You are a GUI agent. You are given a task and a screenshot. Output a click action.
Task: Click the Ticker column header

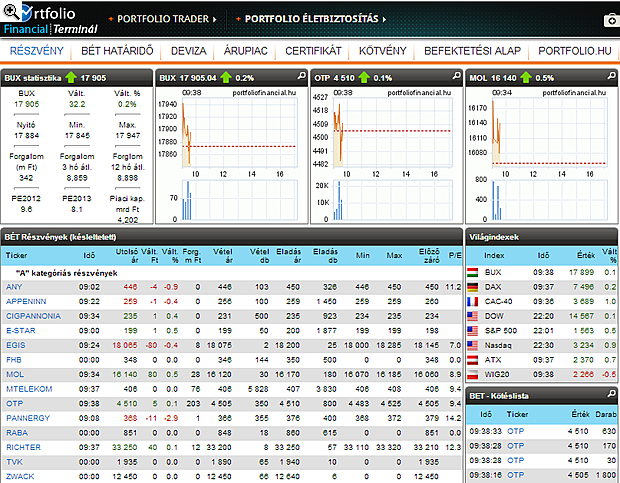16,255
